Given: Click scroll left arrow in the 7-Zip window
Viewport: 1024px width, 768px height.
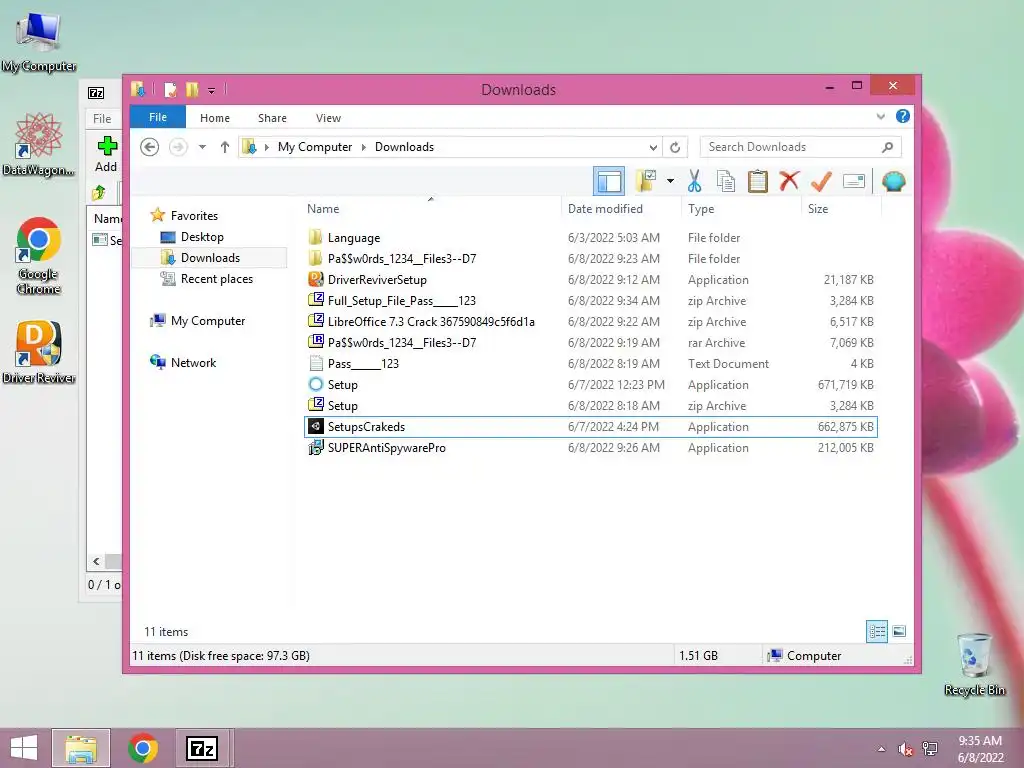Looking at the screenshot, I should pos(97,561).
